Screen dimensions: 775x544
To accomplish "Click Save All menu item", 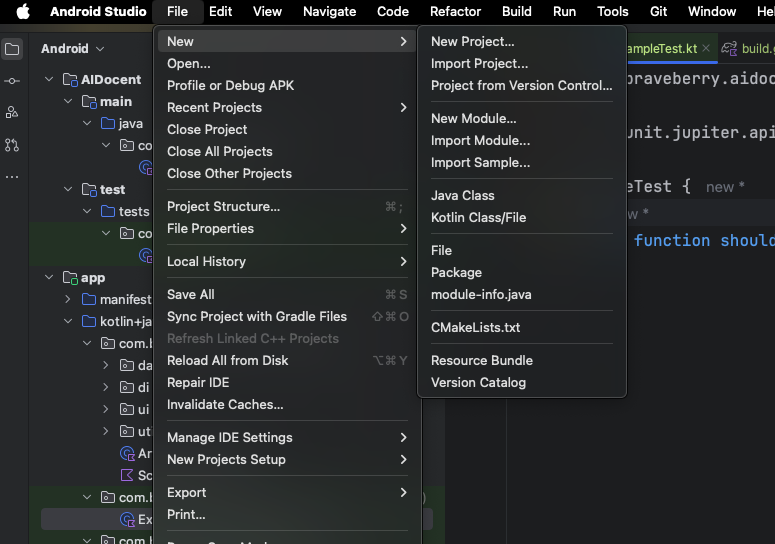I will pyautogui.click(x=288, y=294).
